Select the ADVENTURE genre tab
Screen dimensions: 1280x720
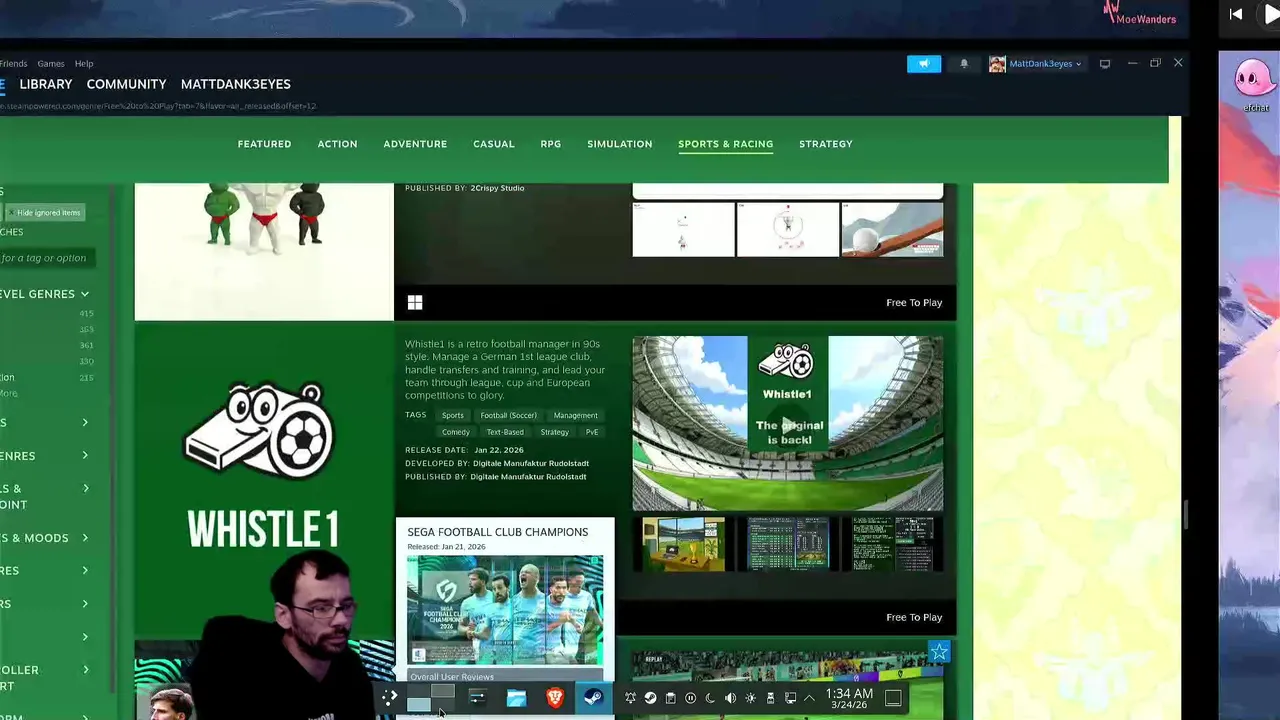(x=415, y=144)
